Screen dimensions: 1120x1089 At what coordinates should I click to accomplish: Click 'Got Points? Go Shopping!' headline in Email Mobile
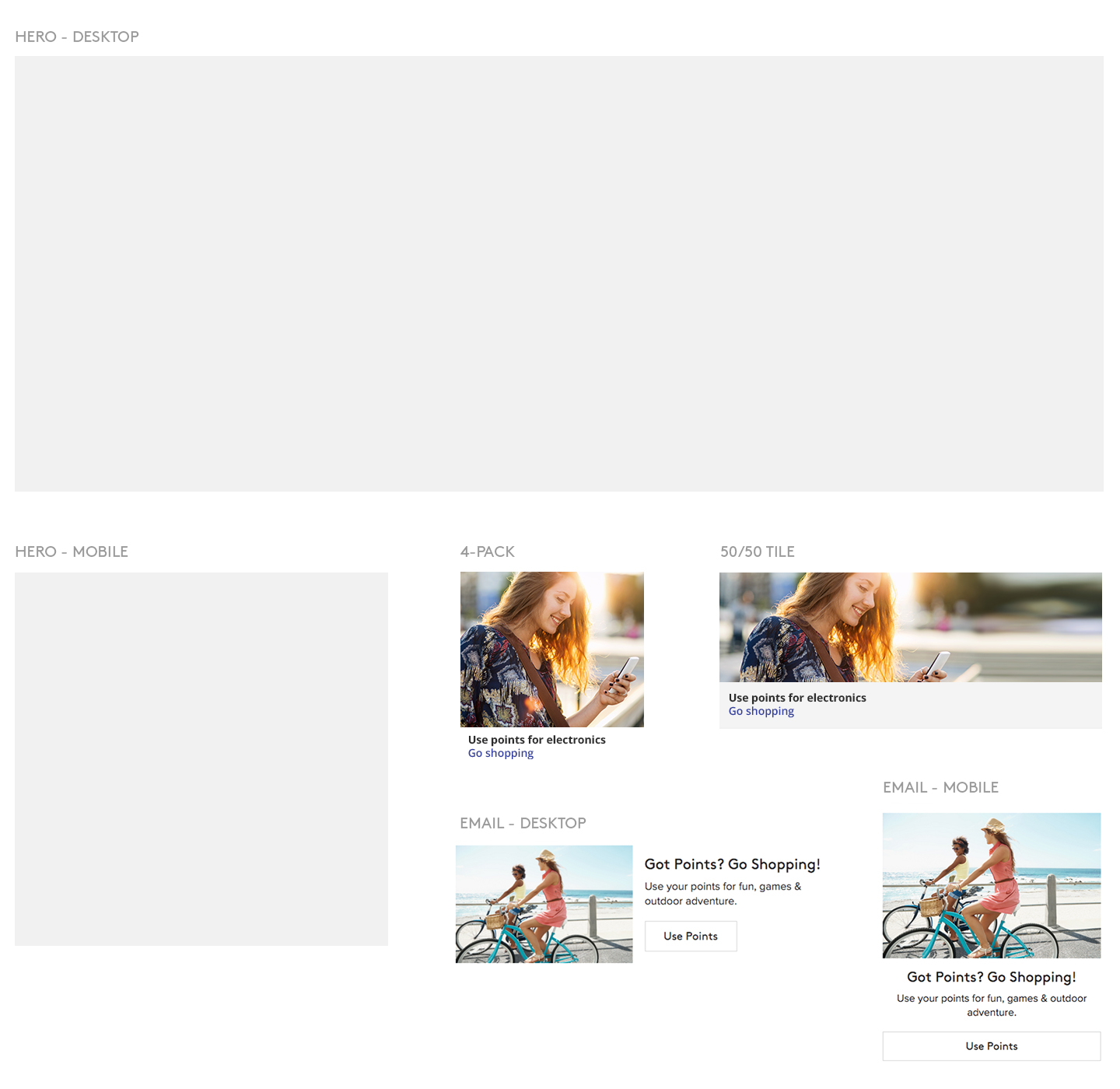[991, 977]
